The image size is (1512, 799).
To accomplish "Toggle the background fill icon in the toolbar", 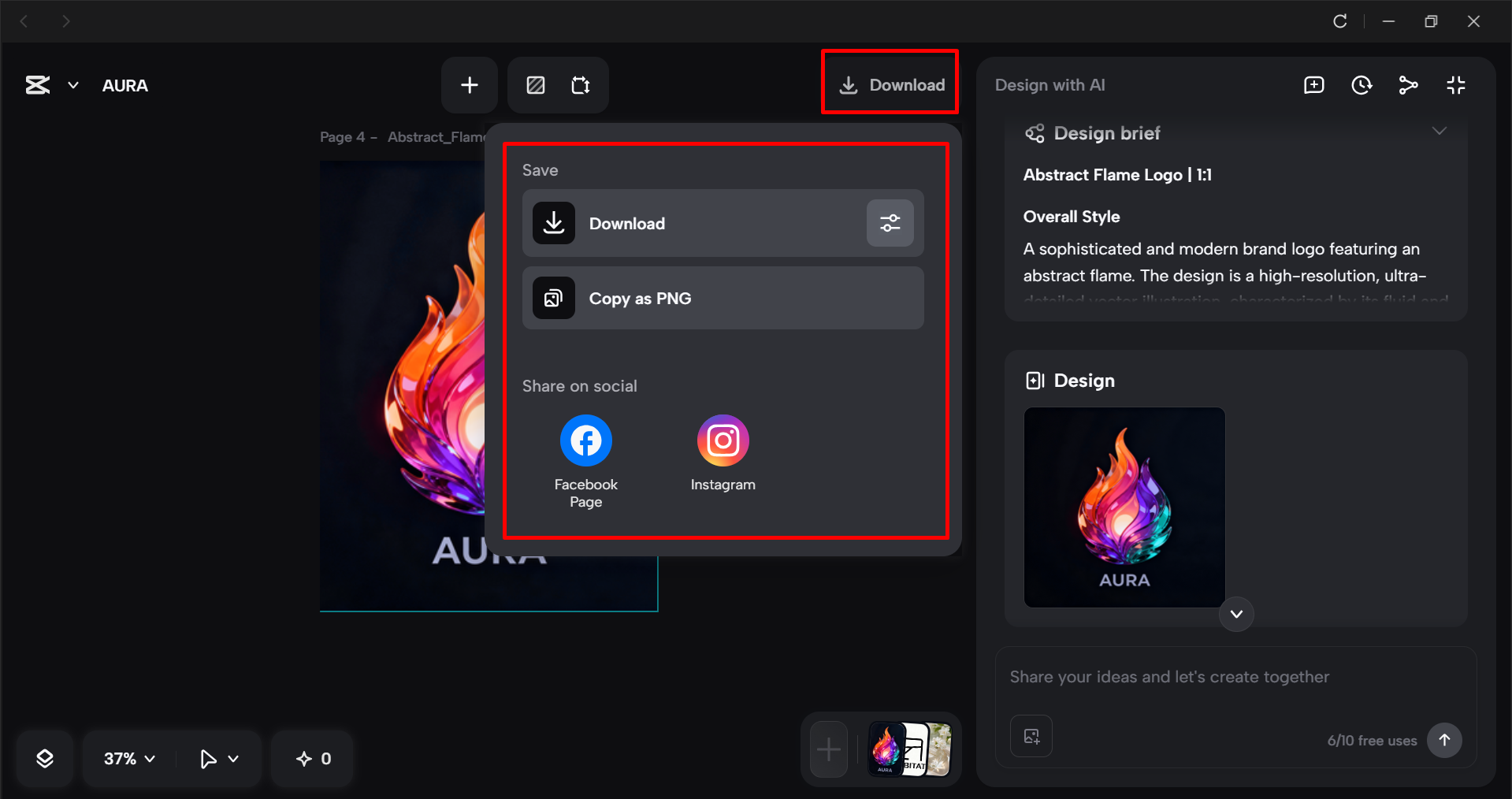I will (535, 85).
